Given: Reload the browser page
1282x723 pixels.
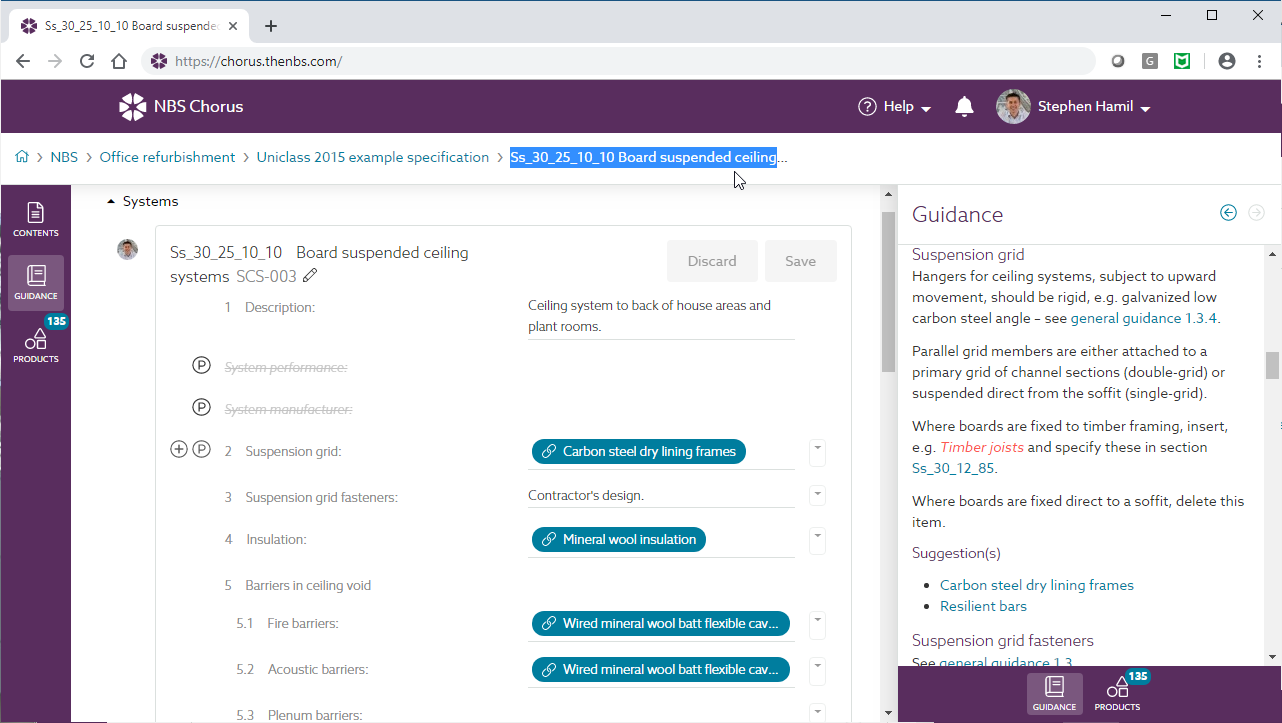Looking at the screenshot, I should [x=87, y=61].
